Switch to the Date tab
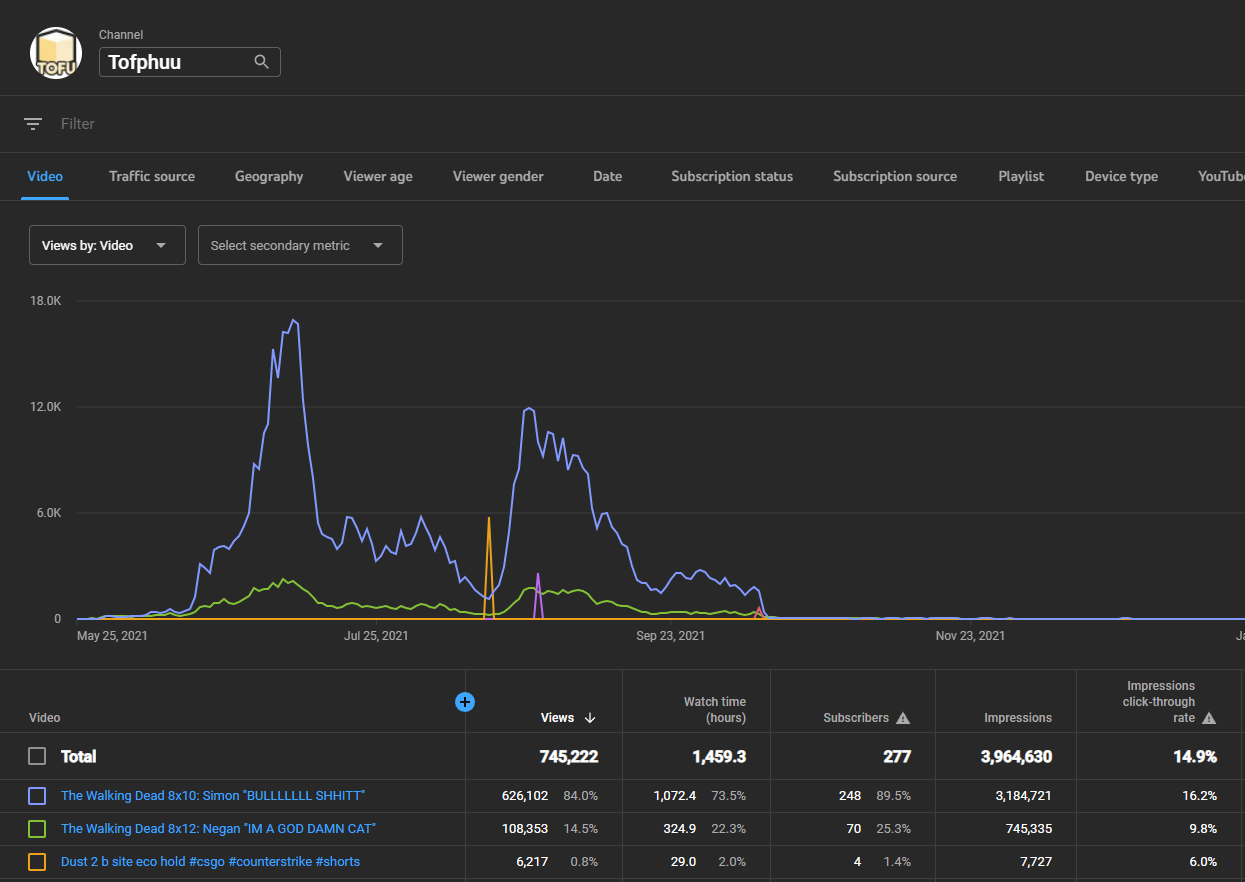The image size is (1245, 882). (607, 176)
